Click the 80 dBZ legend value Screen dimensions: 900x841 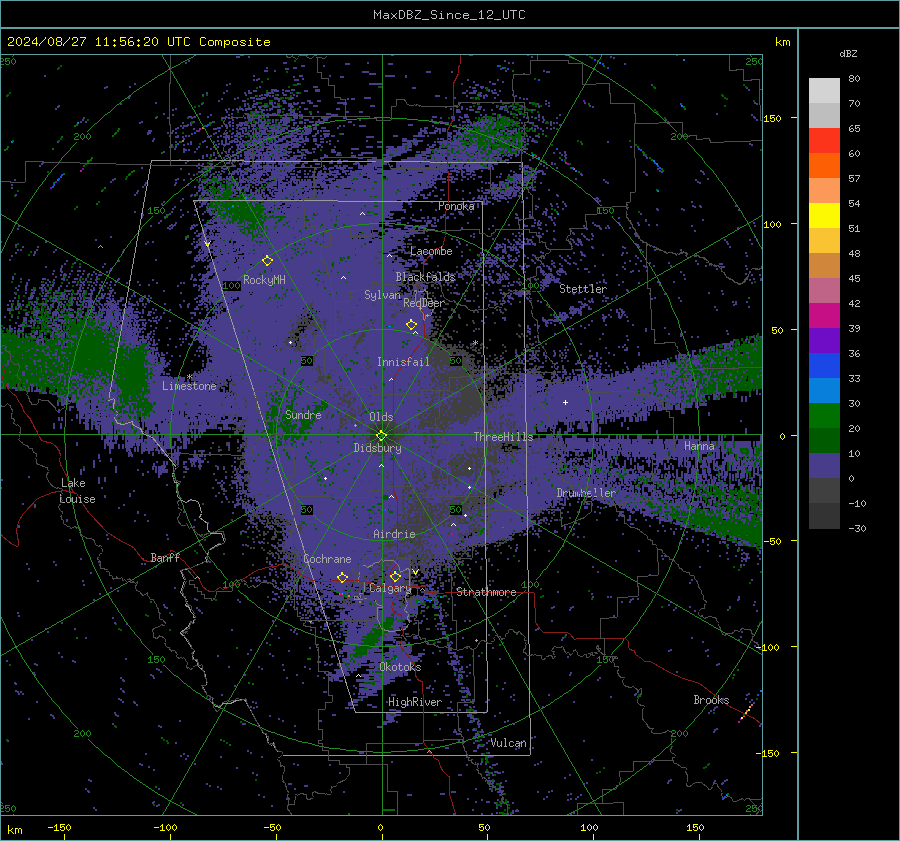[x=854, y=79]
